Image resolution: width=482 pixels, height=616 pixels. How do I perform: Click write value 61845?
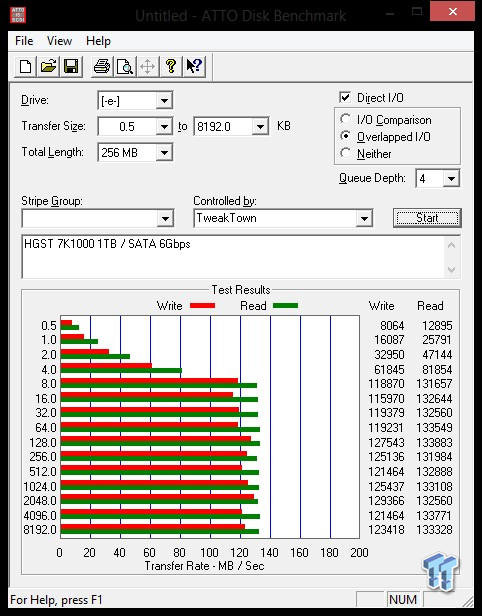tap(389, 369)
